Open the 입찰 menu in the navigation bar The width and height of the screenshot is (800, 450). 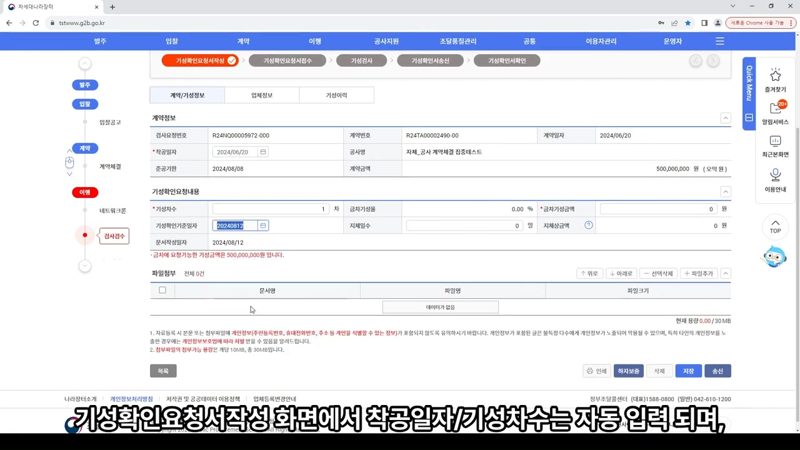click(171, 41)
